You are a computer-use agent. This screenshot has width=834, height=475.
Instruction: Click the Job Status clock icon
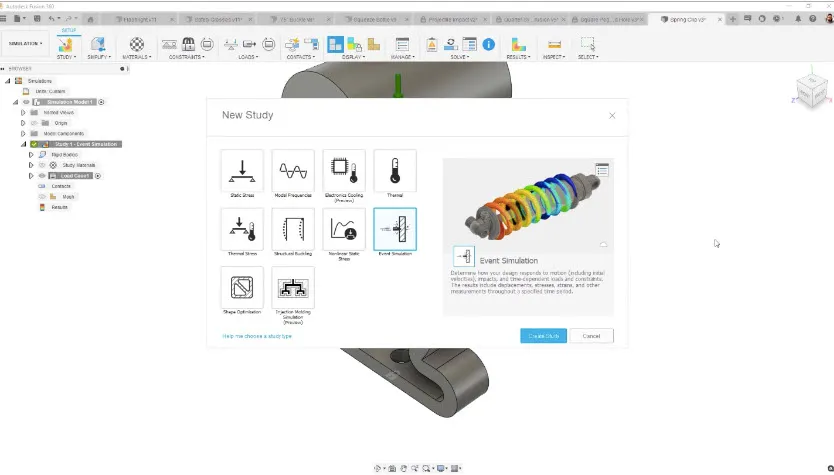[x=777, y=19]
